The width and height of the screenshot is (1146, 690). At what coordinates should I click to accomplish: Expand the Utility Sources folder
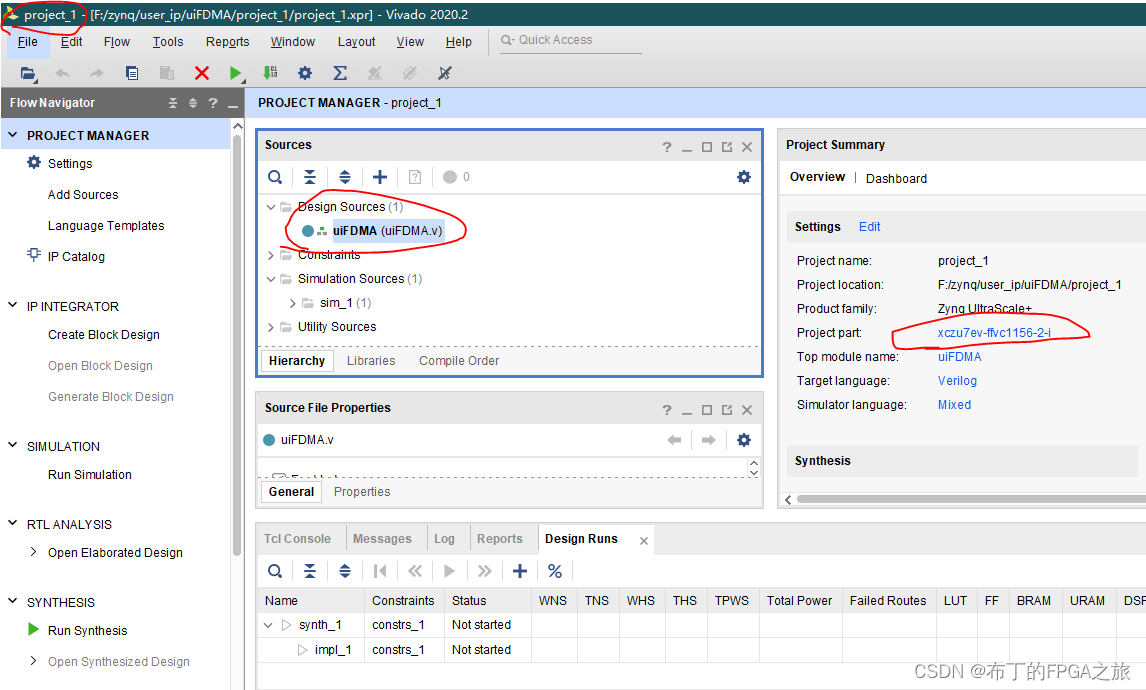tap(270, 327)
